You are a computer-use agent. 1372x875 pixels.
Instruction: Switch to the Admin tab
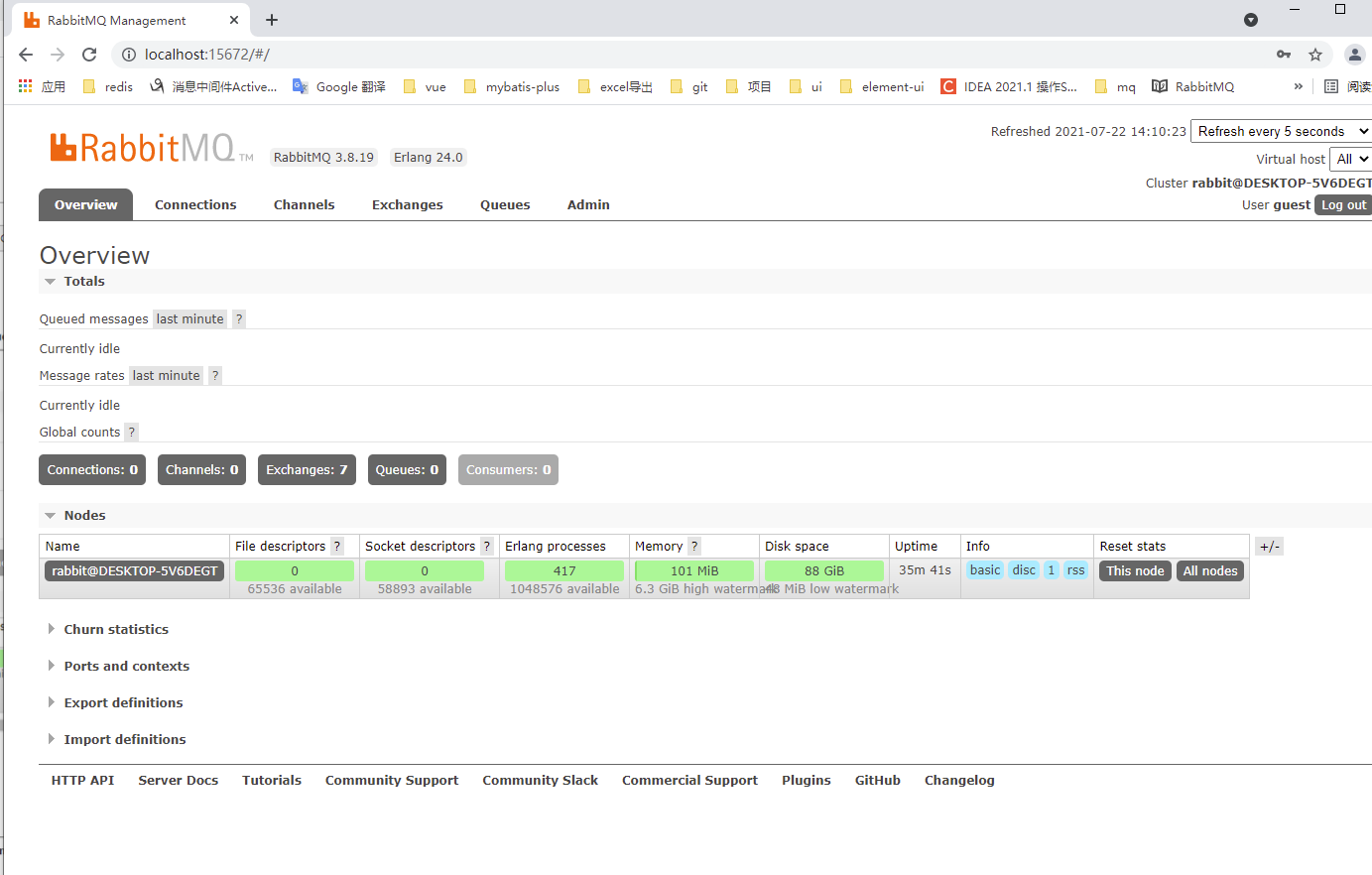(588, 204)
